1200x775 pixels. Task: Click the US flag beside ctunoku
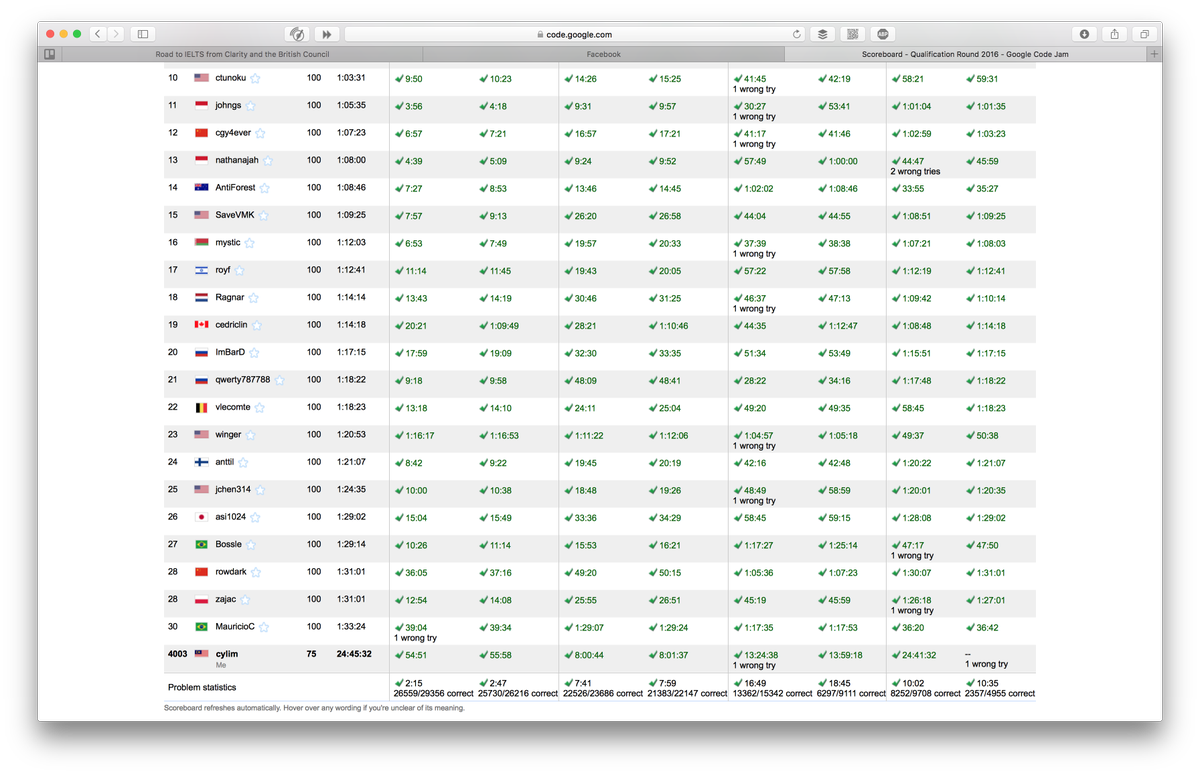pos(201,78)
